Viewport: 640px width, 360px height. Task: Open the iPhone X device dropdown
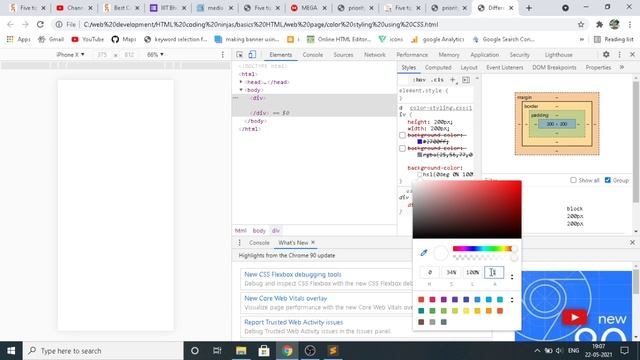coord(70,54)
